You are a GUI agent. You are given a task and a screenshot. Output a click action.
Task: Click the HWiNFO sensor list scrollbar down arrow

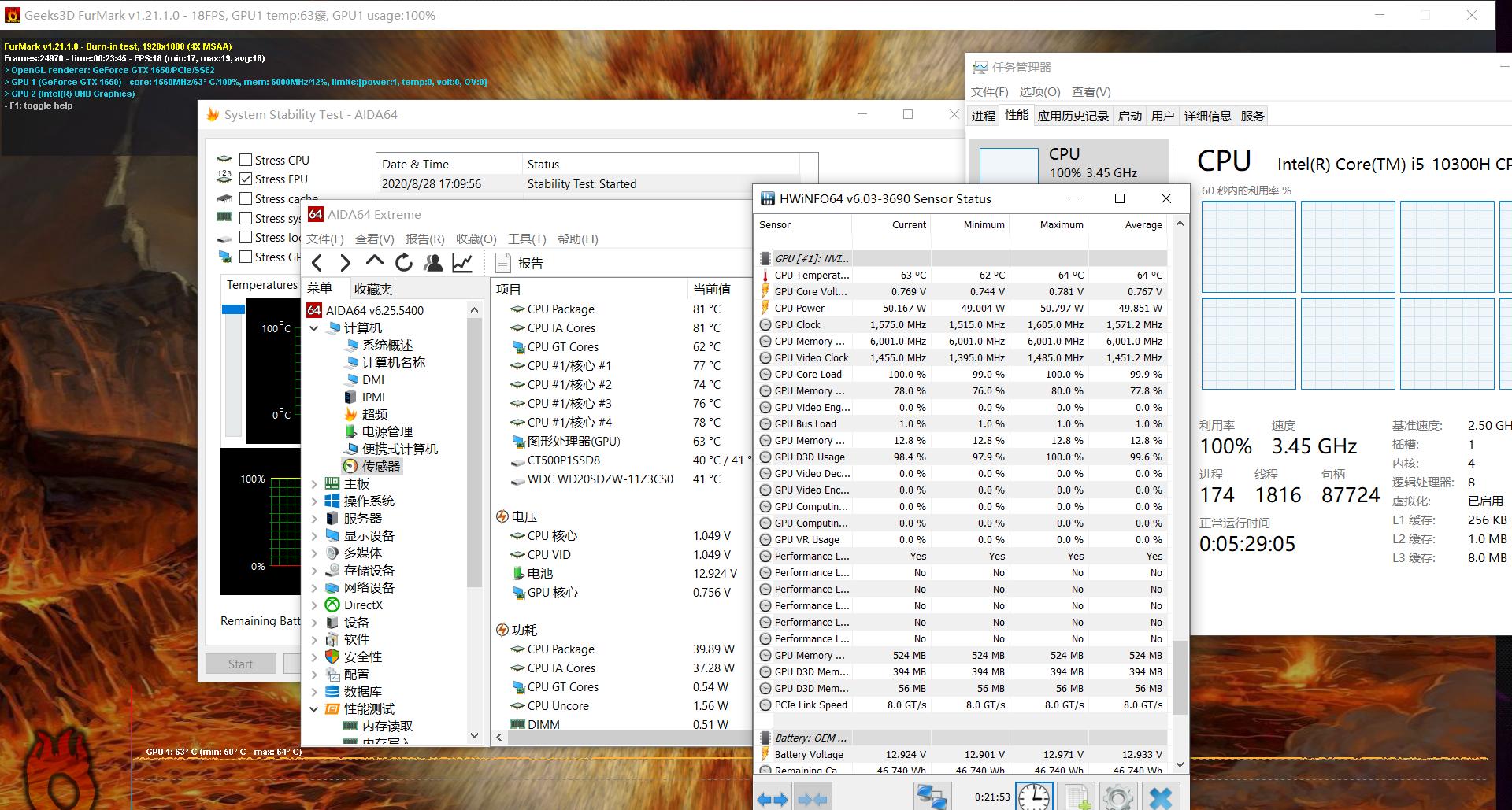1180,764
